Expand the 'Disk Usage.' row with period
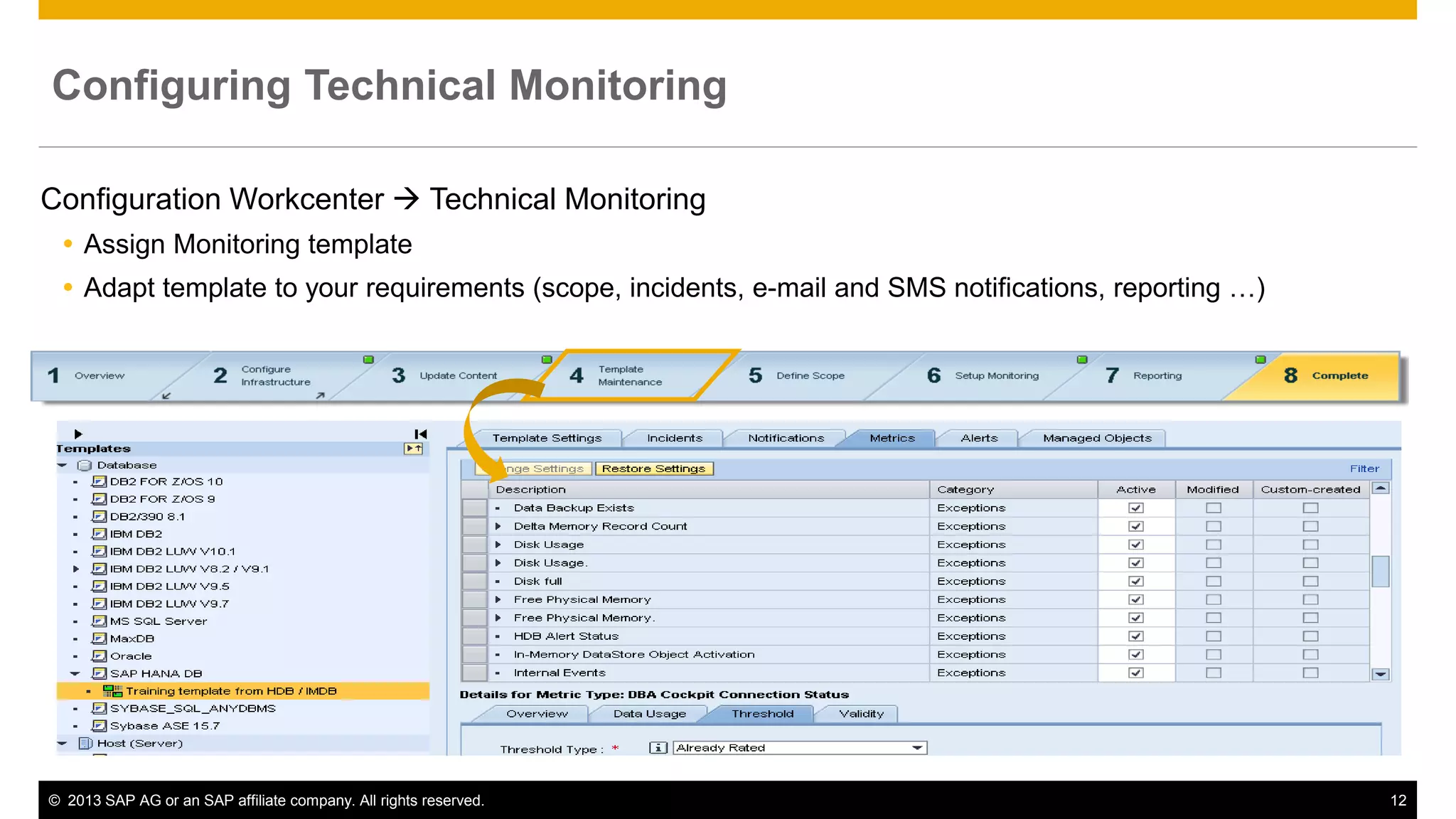The height and width of the screenshot is (819, 1456). (498, 563)
